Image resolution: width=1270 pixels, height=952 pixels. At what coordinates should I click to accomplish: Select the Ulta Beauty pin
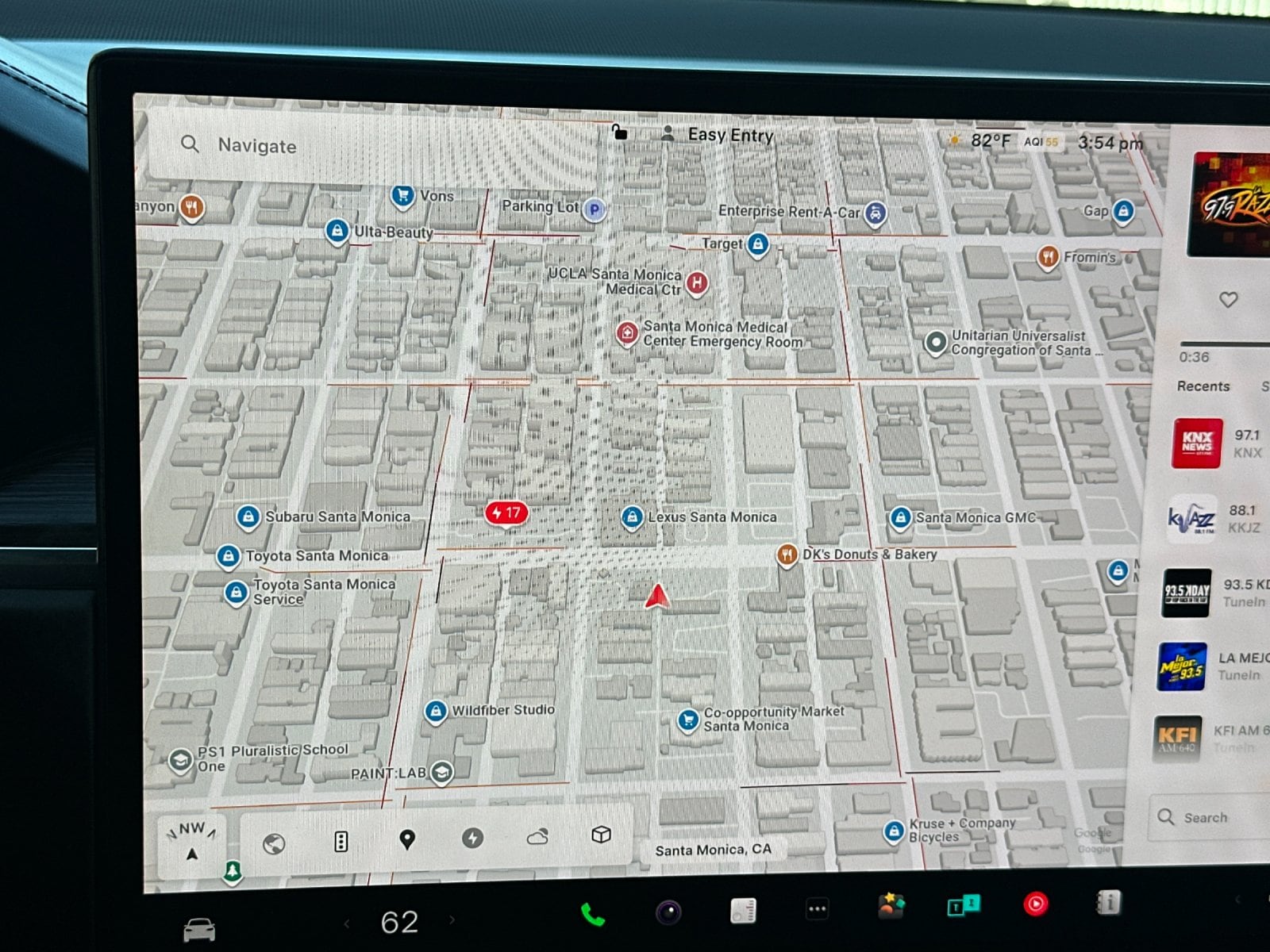337,231
